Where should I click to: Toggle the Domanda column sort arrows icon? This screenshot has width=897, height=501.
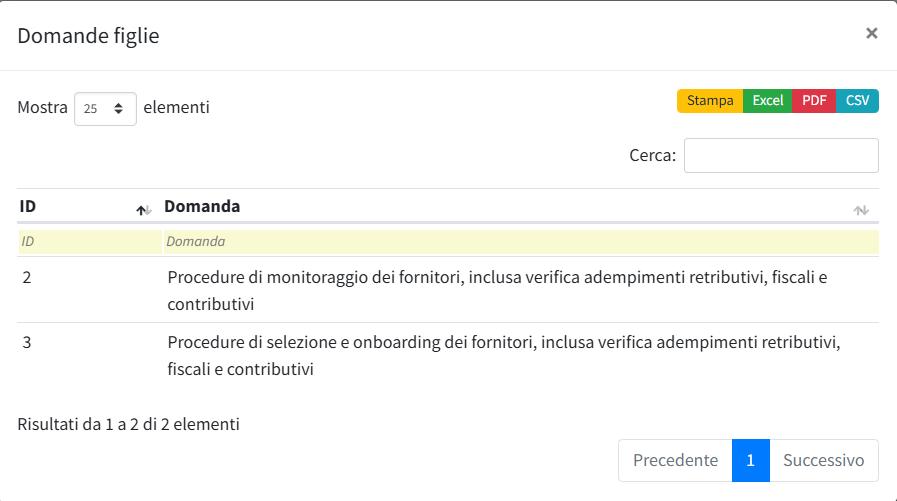tap(860, 209)
